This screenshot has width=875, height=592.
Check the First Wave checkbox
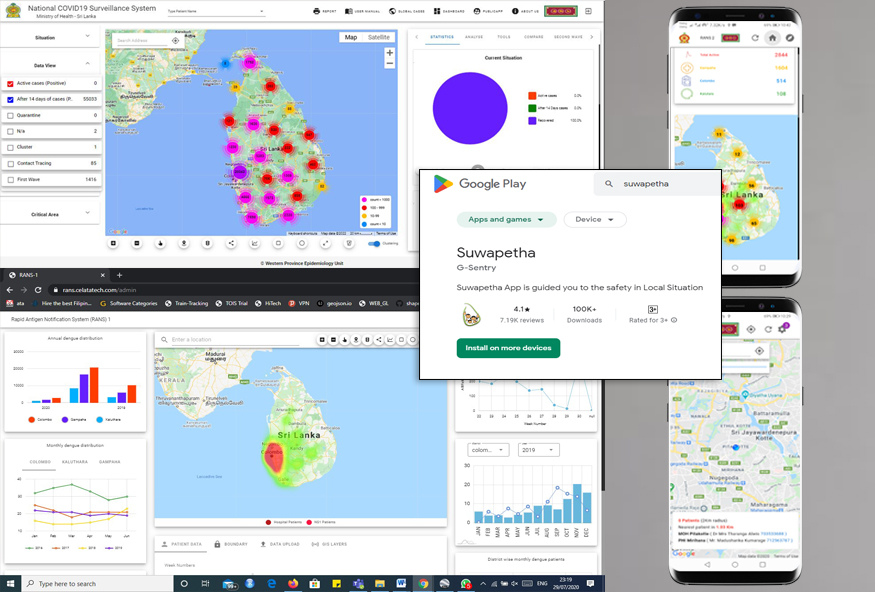tap(10, 180)
